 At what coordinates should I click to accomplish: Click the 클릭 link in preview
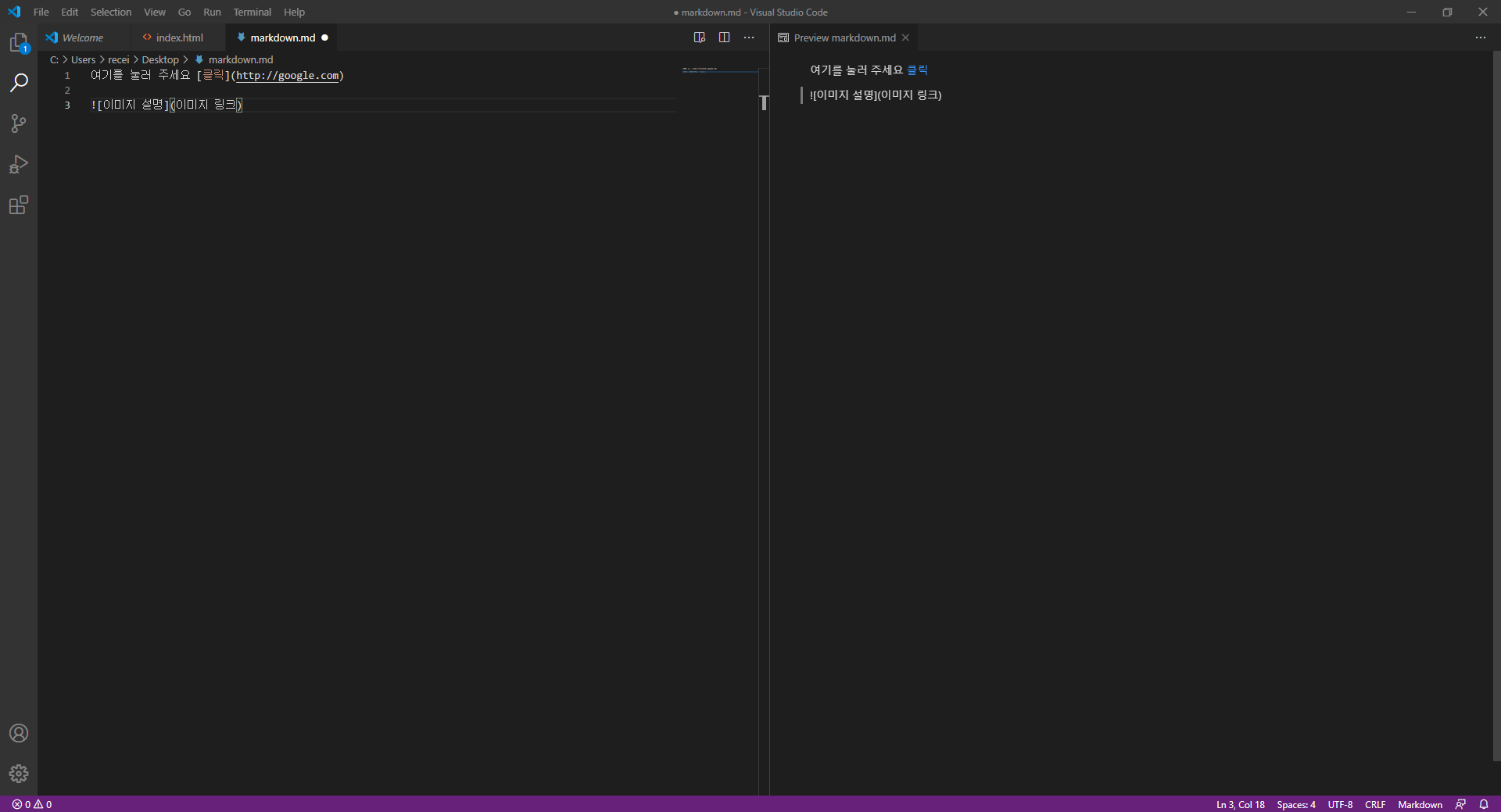point(917,70)
